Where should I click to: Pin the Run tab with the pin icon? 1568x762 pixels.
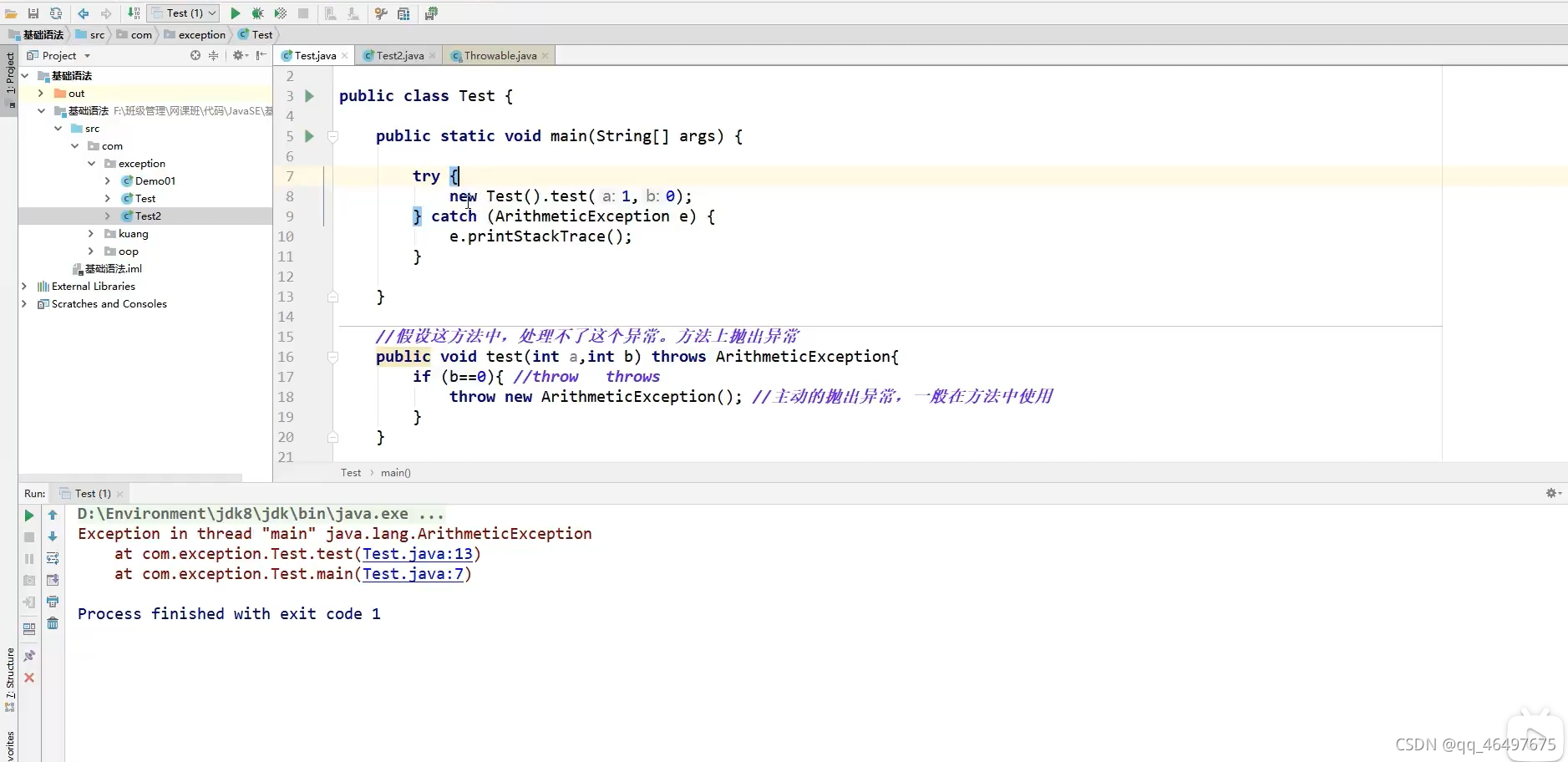[x=29, y=656]
